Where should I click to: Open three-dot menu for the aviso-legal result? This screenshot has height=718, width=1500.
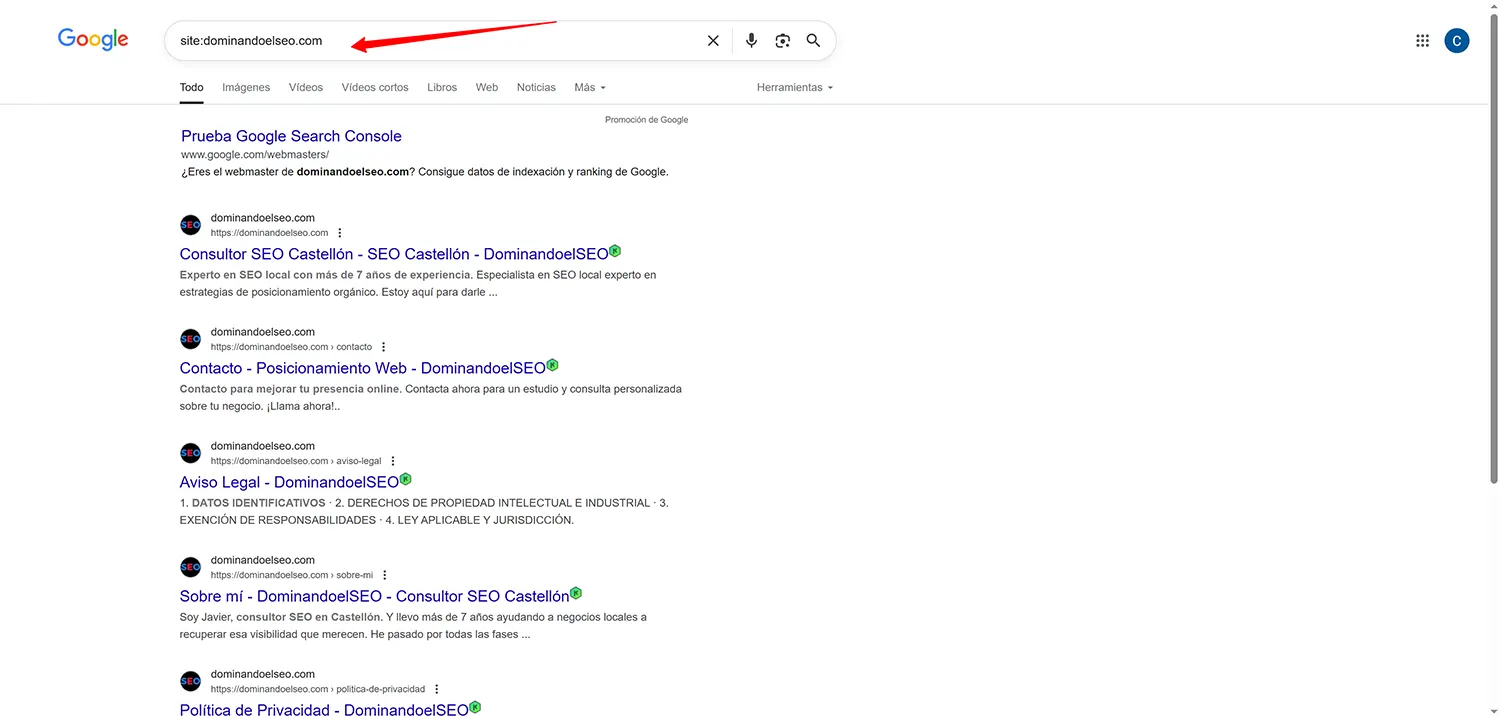coord(393,461)
